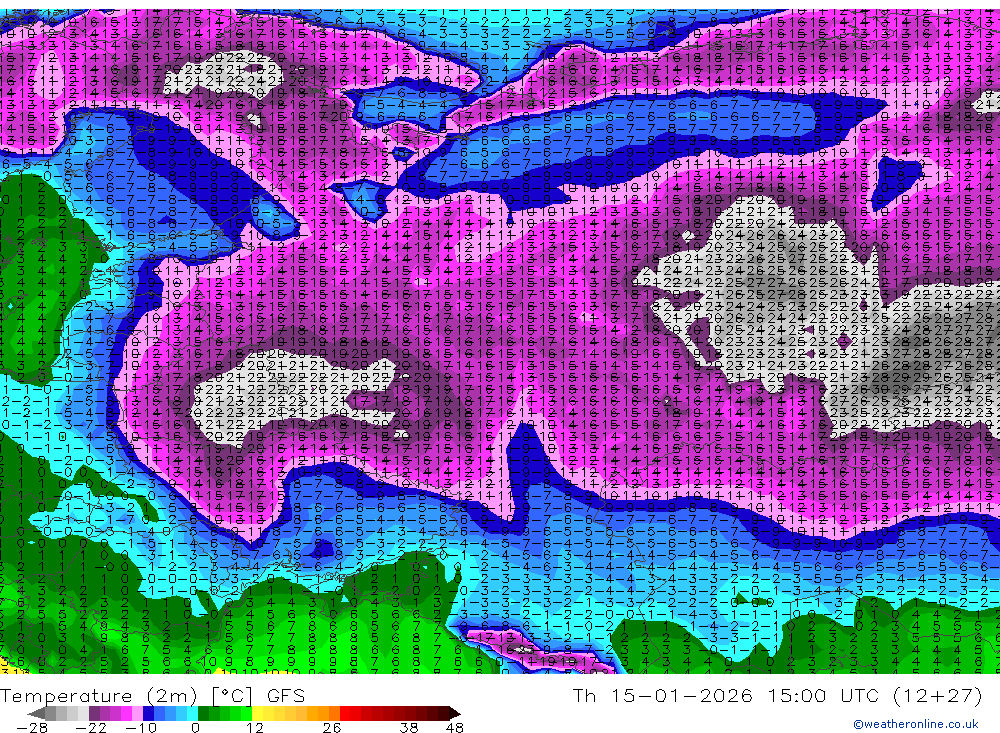The image size is (1000, 733).
Task: Pick the bright yellow swatch right of 12 on the scale
Action: [x=258, y=714]
